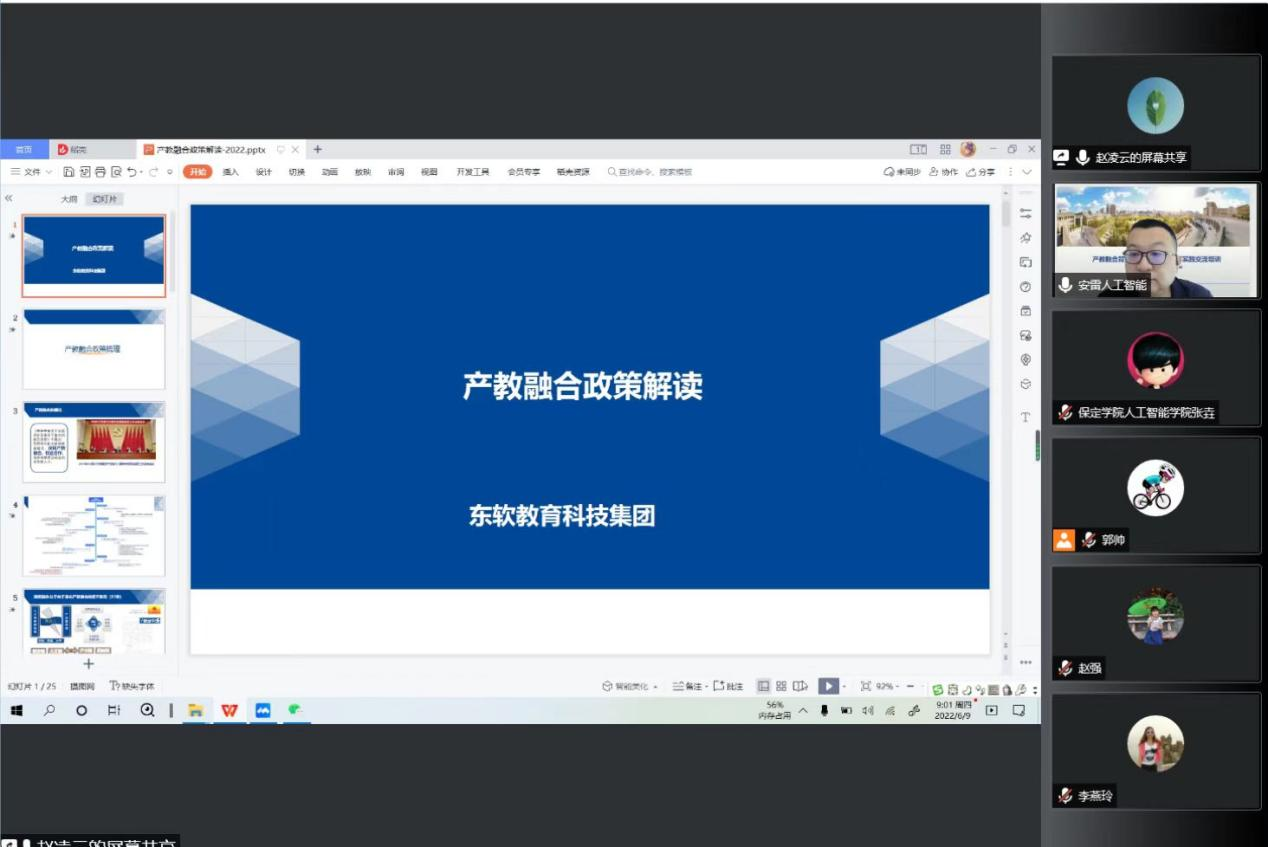The image size is (1268, 847).
Task: Click the text T icon in right sidebar
Action: coord(1025,417)
